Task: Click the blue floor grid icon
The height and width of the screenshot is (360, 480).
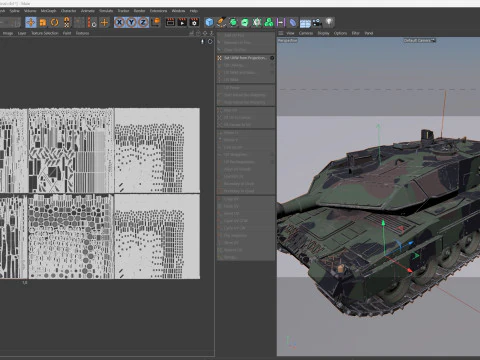Action: 305,23
